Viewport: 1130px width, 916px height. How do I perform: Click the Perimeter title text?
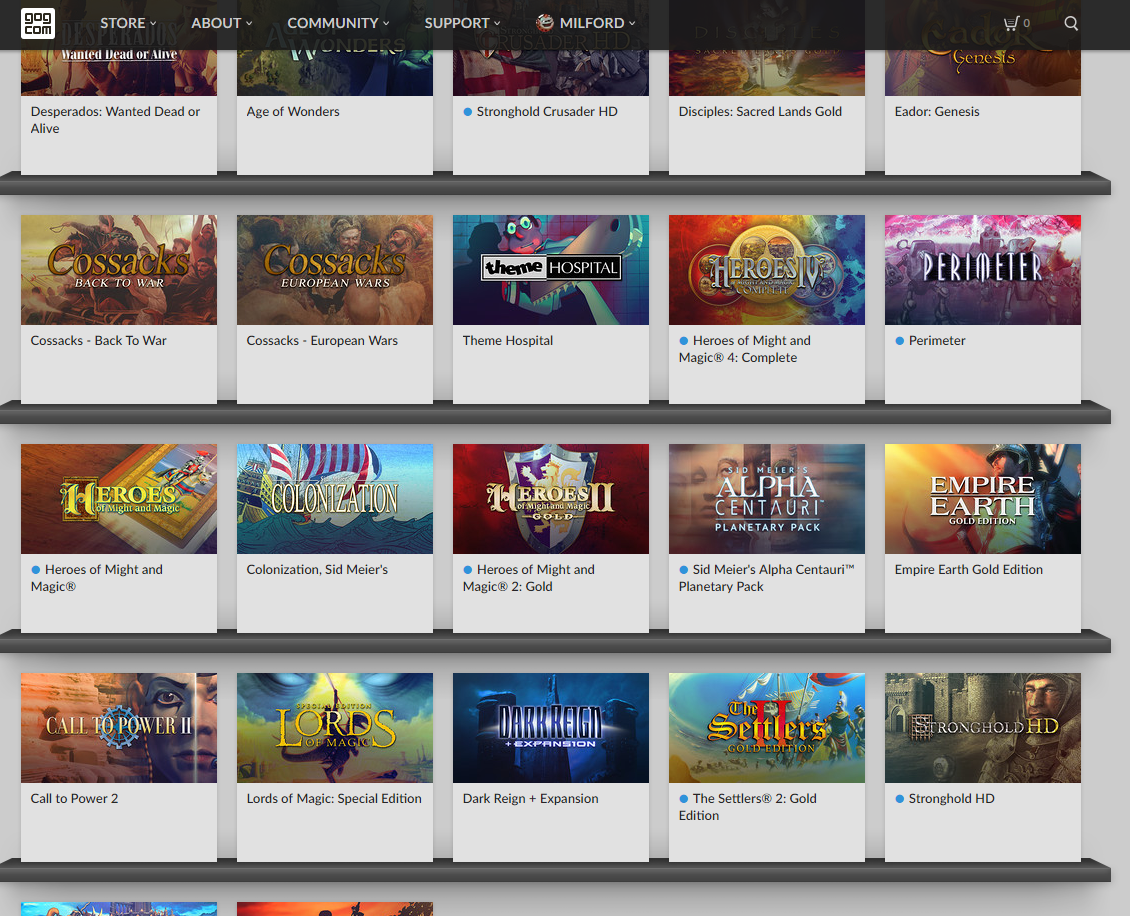tap(937, 341)
